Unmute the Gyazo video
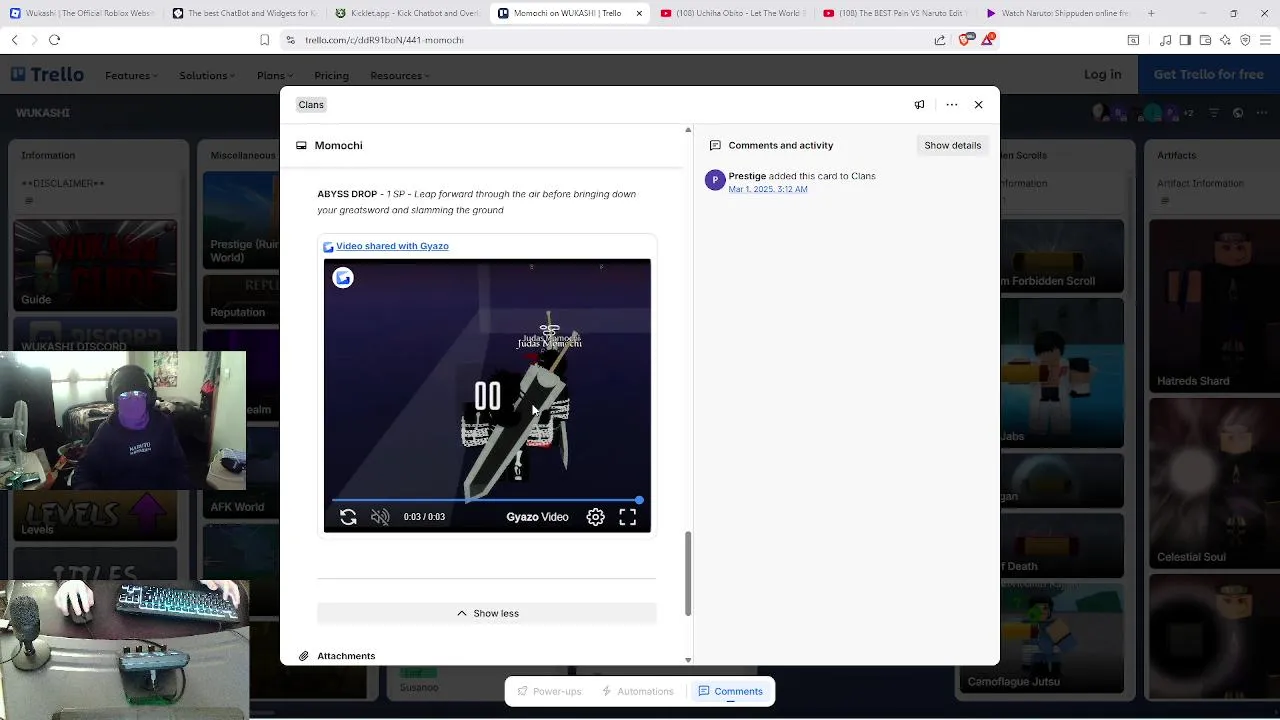 click(x=380, y=517)
